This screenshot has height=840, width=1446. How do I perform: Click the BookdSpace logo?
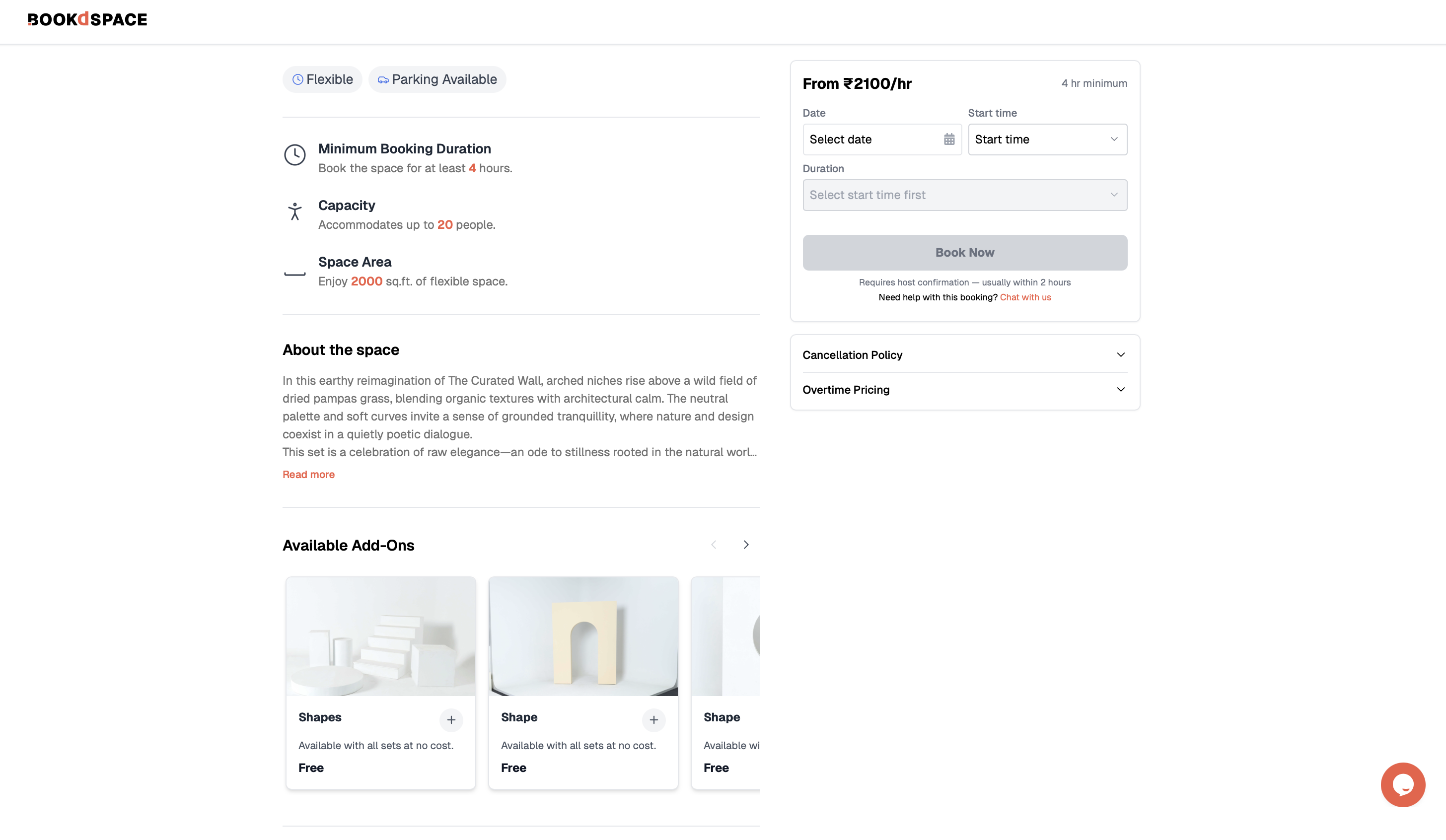[x=87, y=19]
